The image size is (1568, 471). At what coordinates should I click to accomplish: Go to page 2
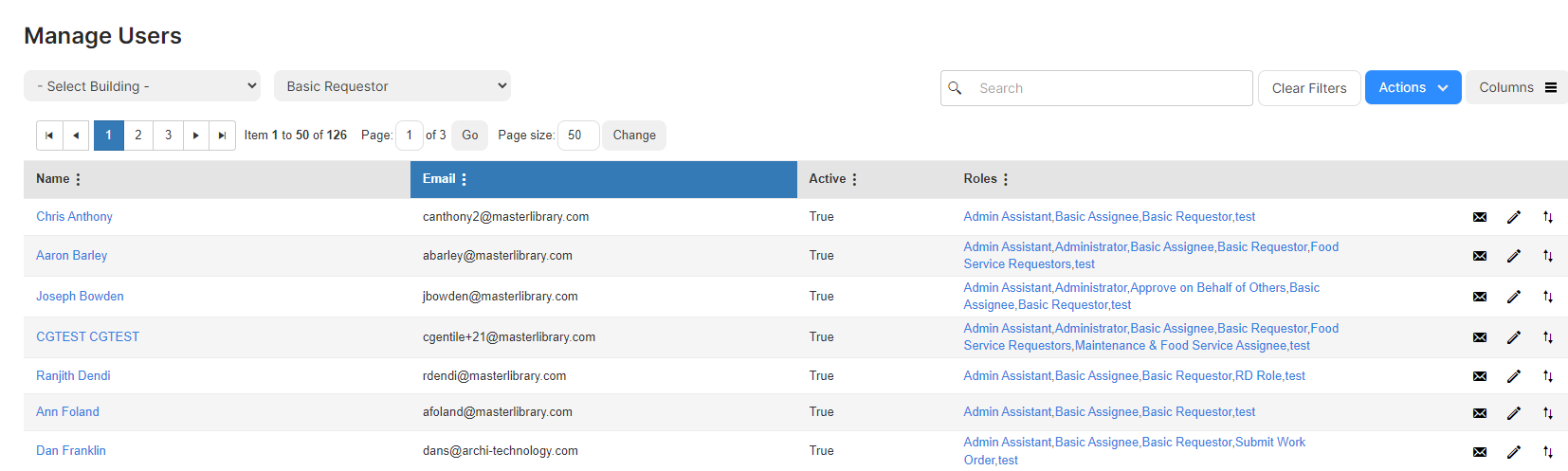click(x=138, y=136)
